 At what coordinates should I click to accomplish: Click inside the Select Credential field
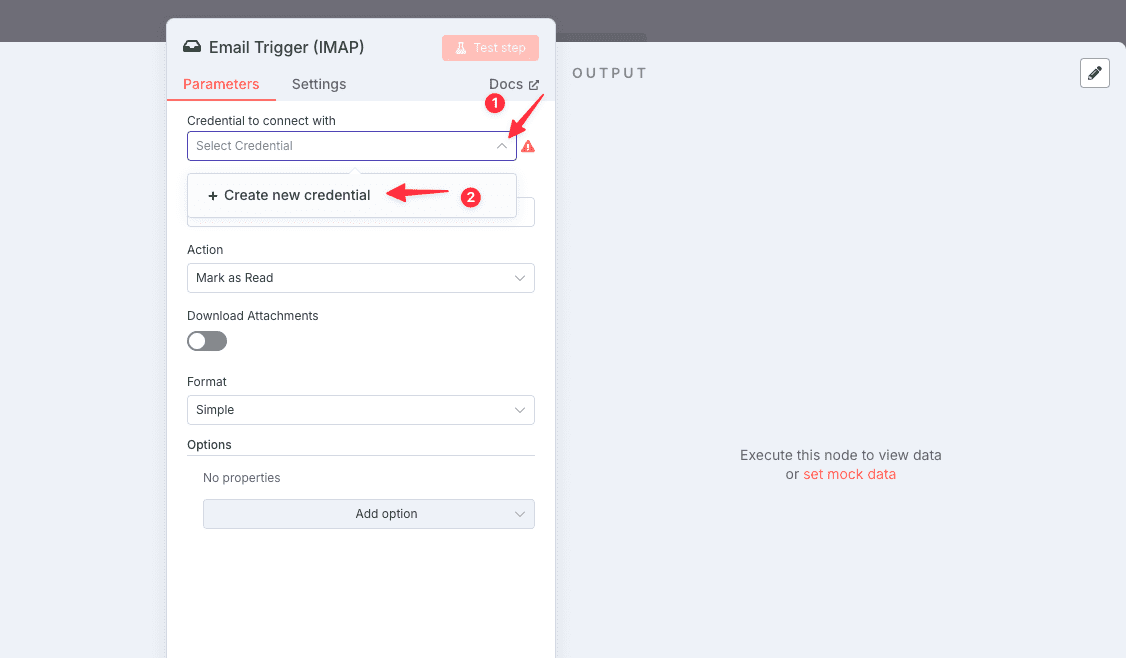340,146
